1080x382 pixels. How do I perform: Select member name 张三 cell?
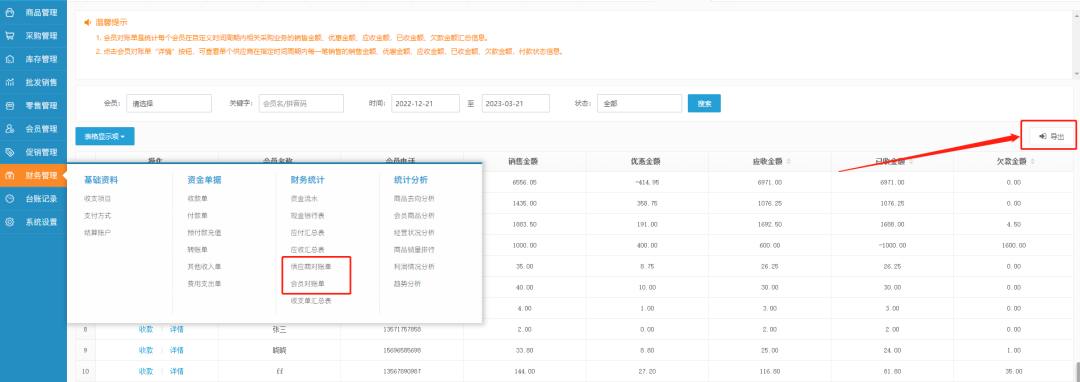[279, 330]
